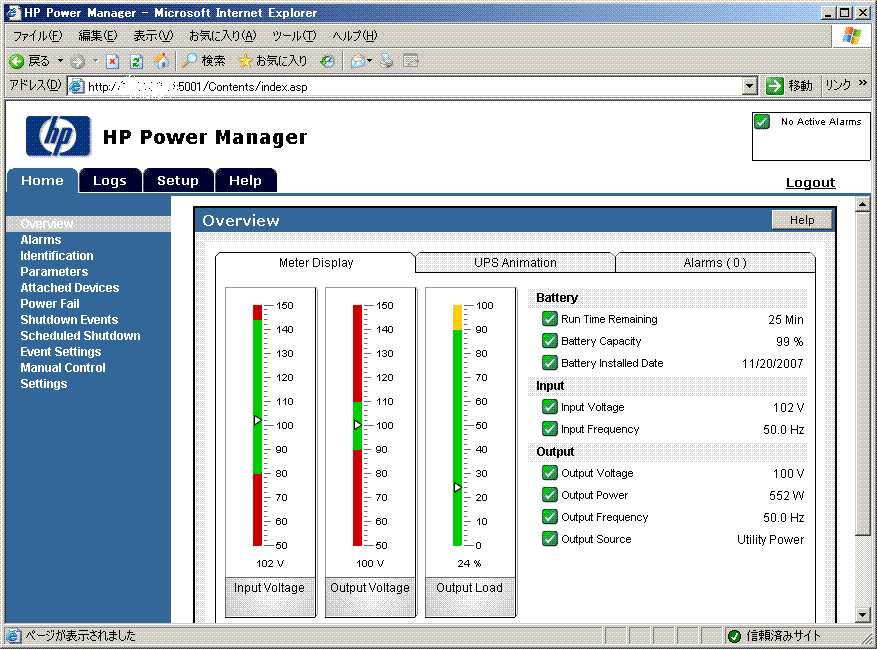Open the File (ファイル) menu

tap(37, 36)
